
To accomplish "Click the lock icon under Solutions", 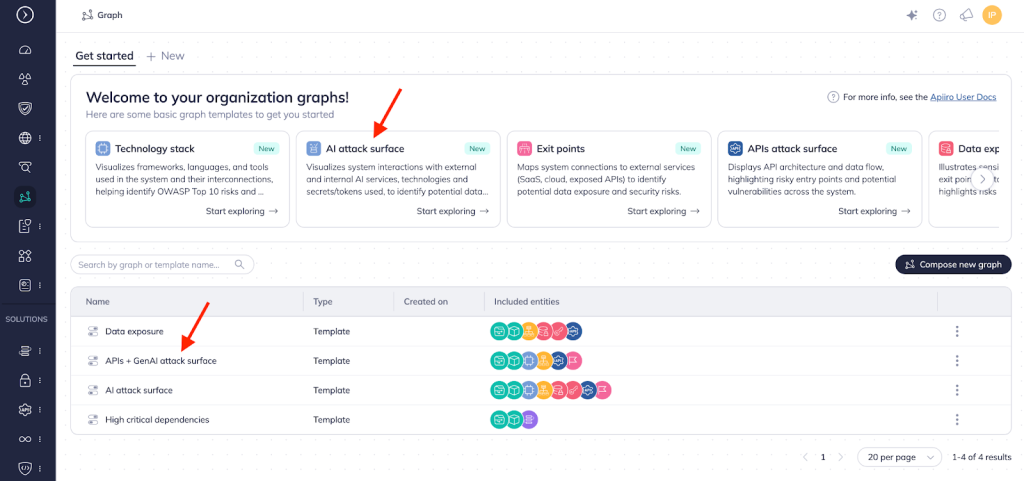I will coord(26,380).
